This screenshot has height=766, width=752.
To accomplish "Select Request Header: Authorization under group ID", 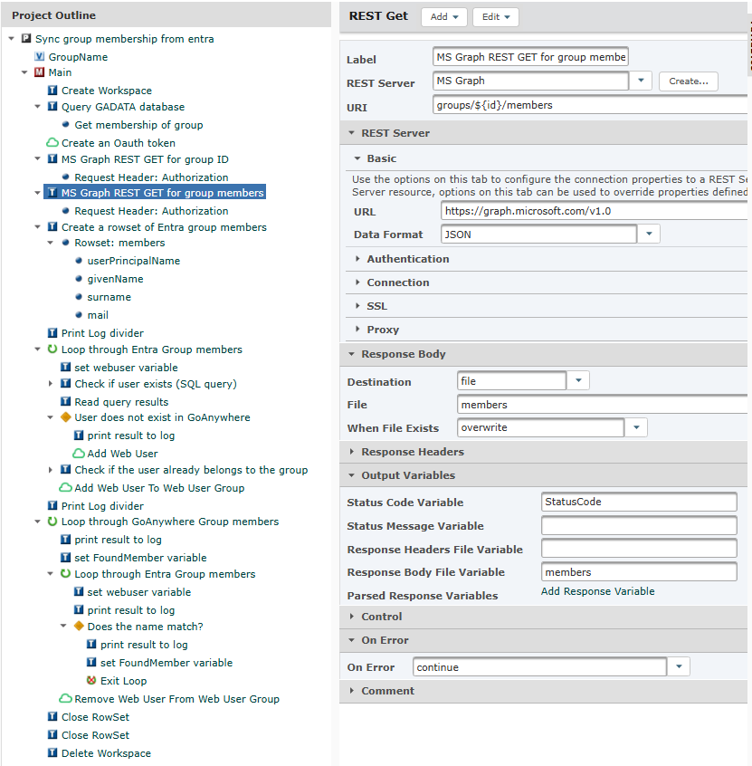I will pyautogui.click(x=151, y=177).
